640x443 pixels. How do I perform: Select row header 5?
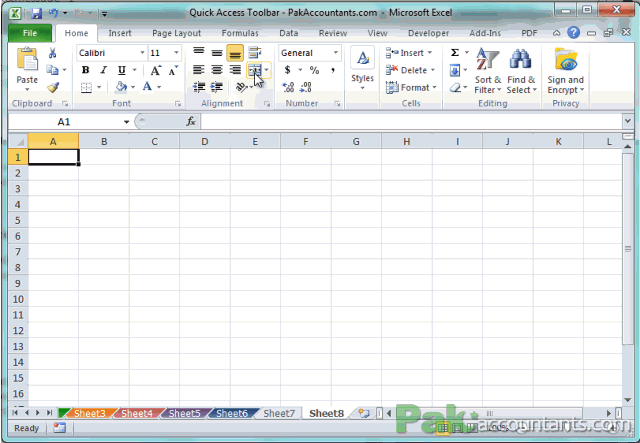coord(18,220)
